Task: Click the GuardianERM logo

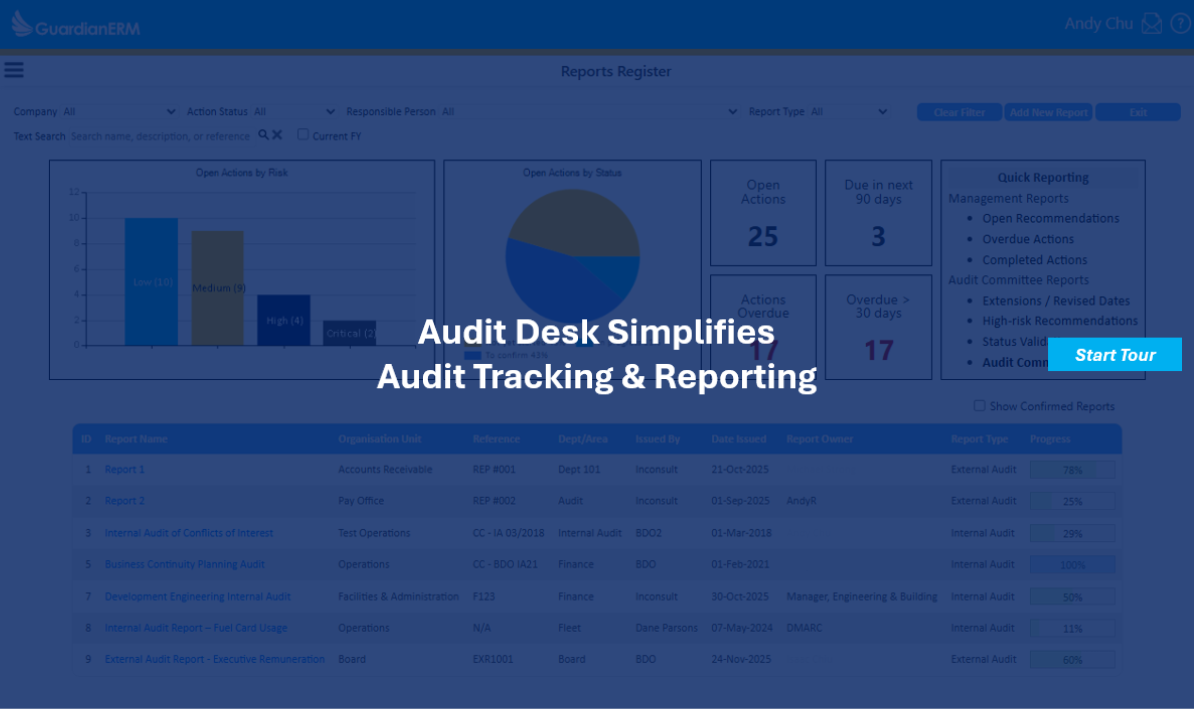Action: [x=76, y=25]
